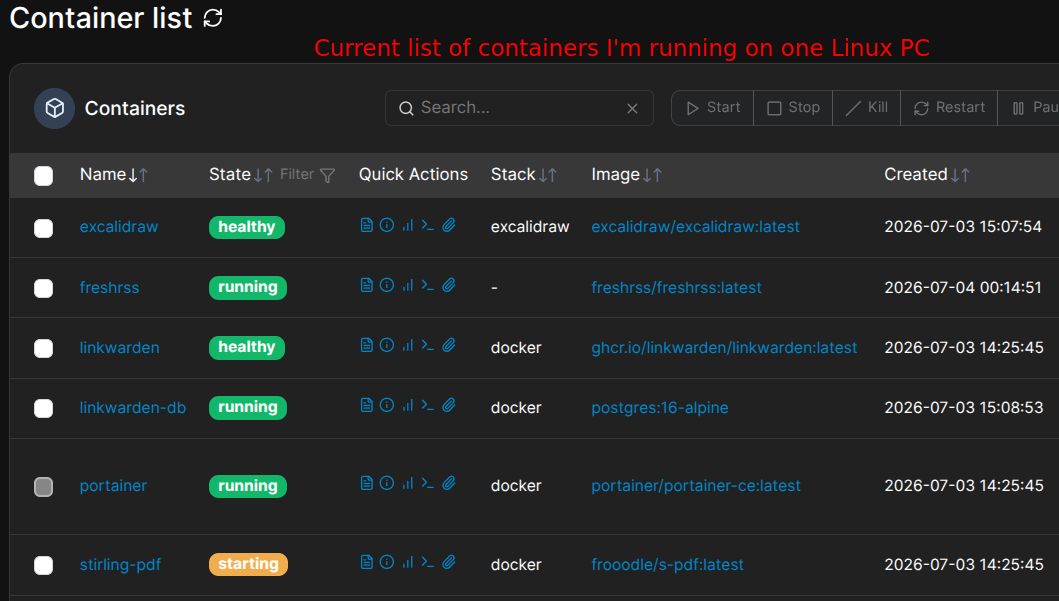View linkwarden-db stats icon
Screen dimensions: 1059x601
tap(407, 405)
